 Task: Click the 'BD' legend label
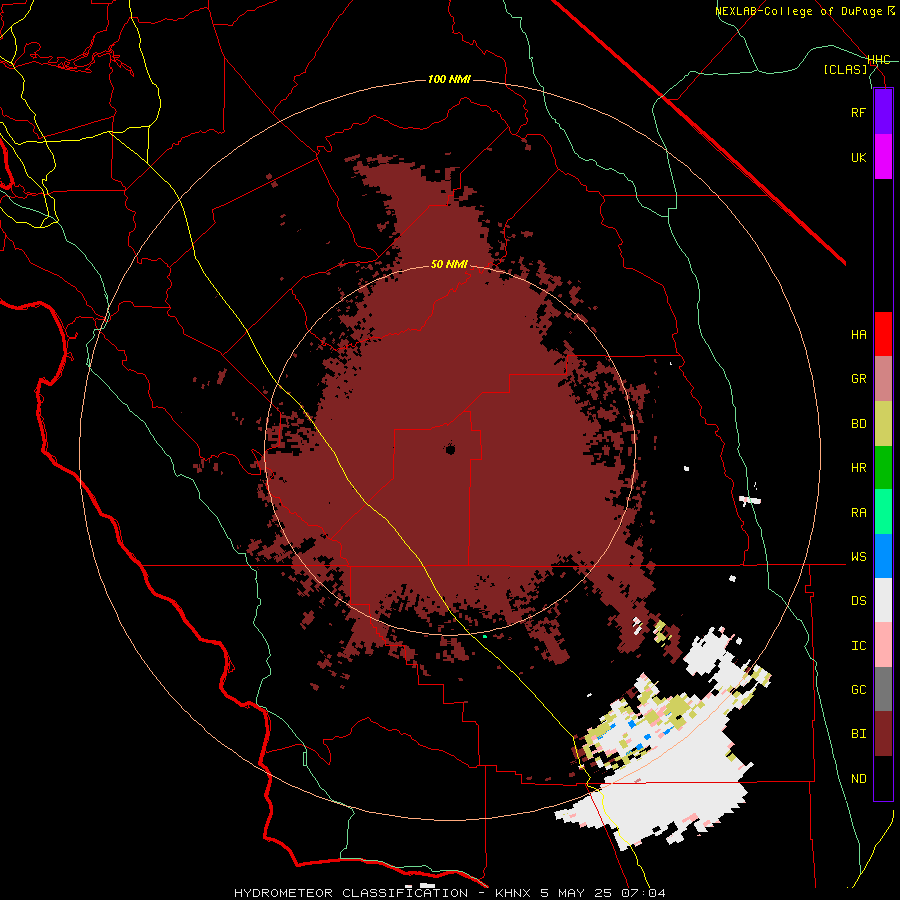coord(858,424)
